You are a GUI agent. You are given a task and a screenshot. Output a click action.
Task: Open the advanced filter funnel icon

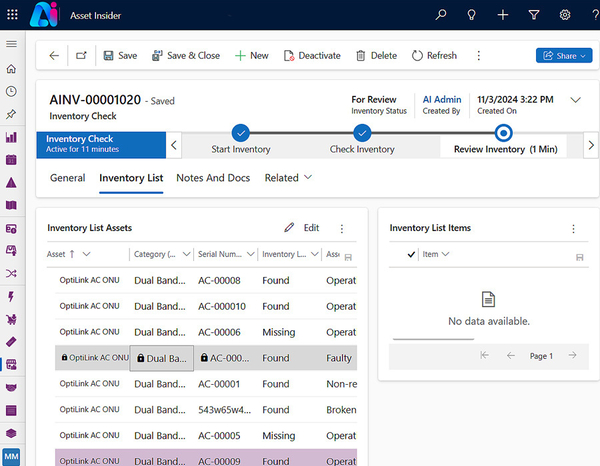tap(534, 15)
